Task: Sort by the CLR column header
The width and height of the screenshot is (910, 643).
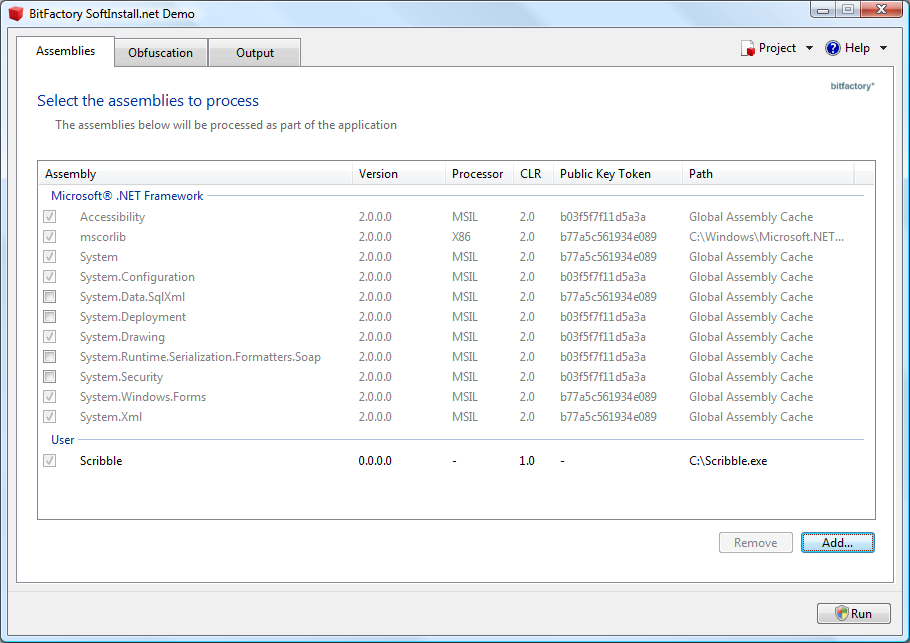Action: 533,174
